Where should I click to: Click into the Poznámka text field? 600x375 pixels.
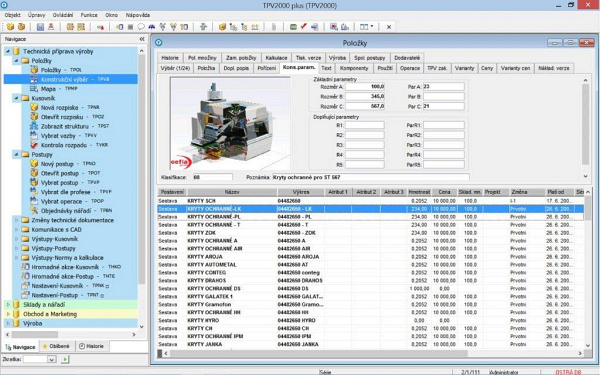[x=370, y=177]
